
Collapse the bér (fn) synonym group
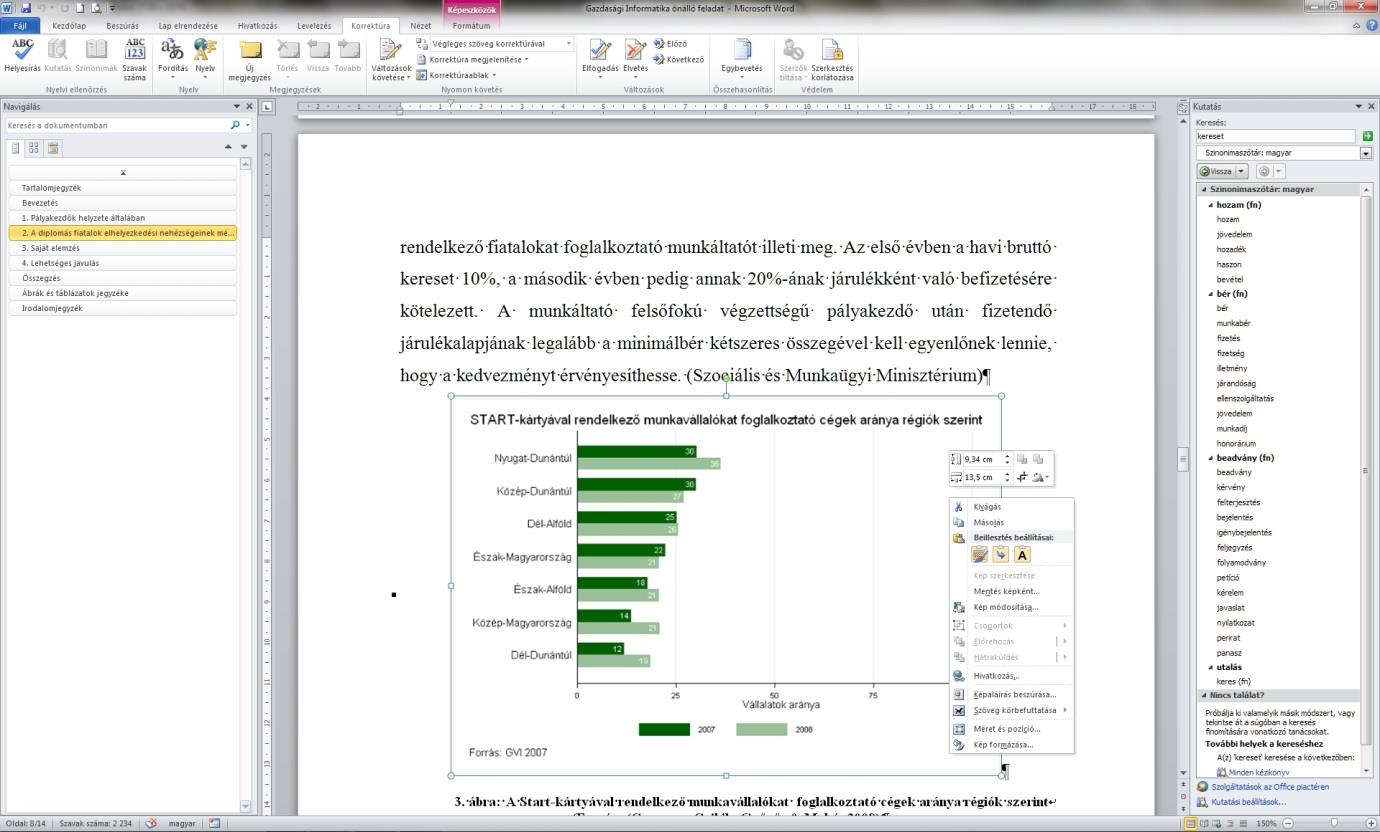(x=1211, y=294)
